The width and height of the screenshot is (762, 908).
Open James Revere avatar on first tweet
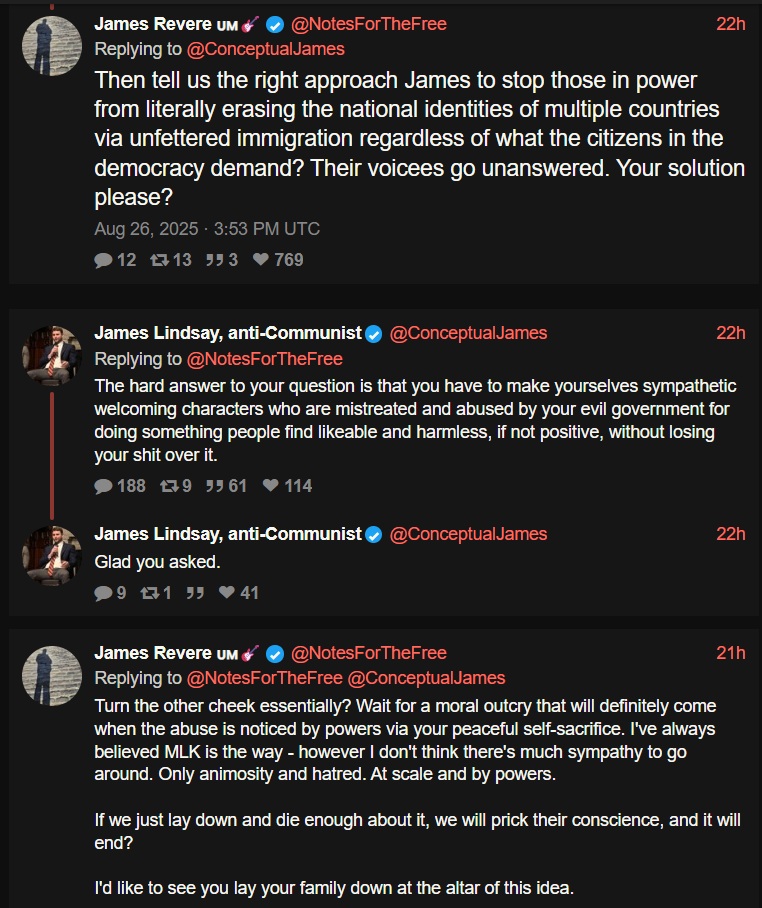click(x=52, y=46)
